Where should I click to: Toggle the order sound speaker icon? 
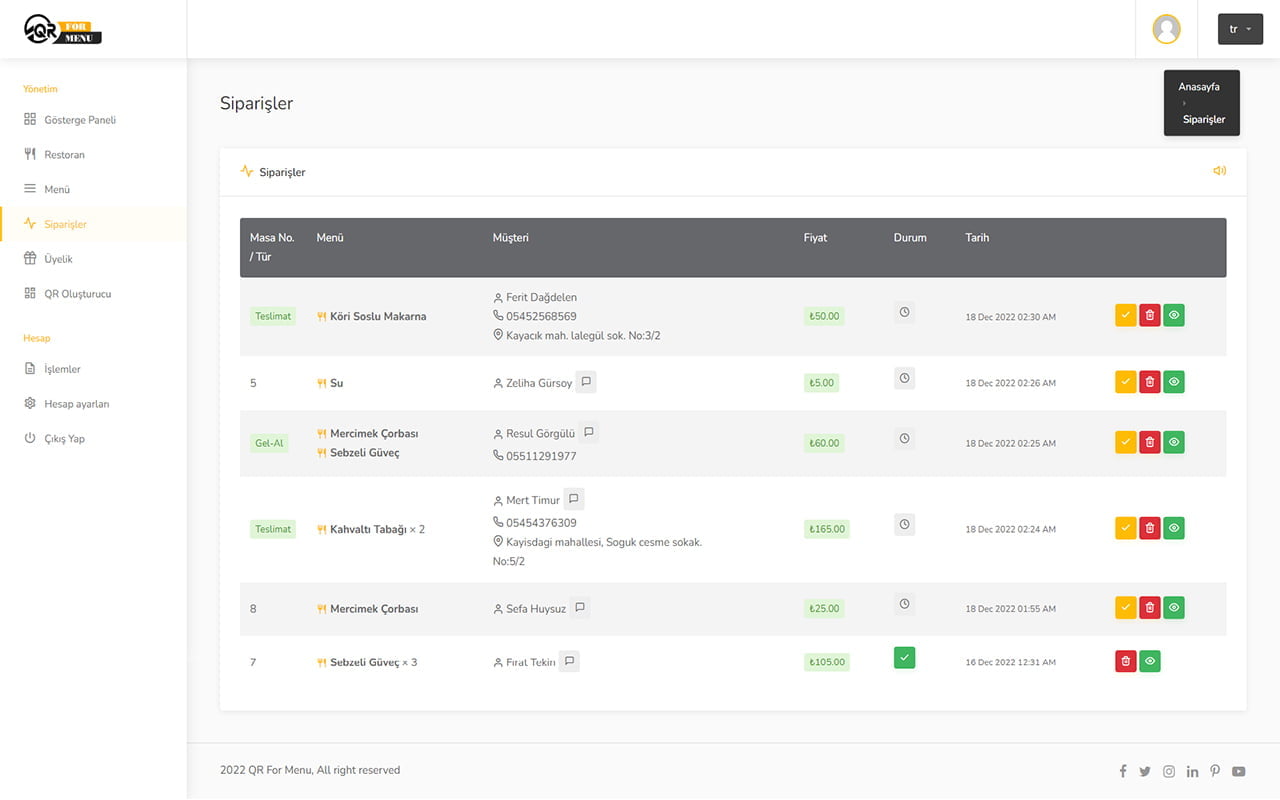1219,171
